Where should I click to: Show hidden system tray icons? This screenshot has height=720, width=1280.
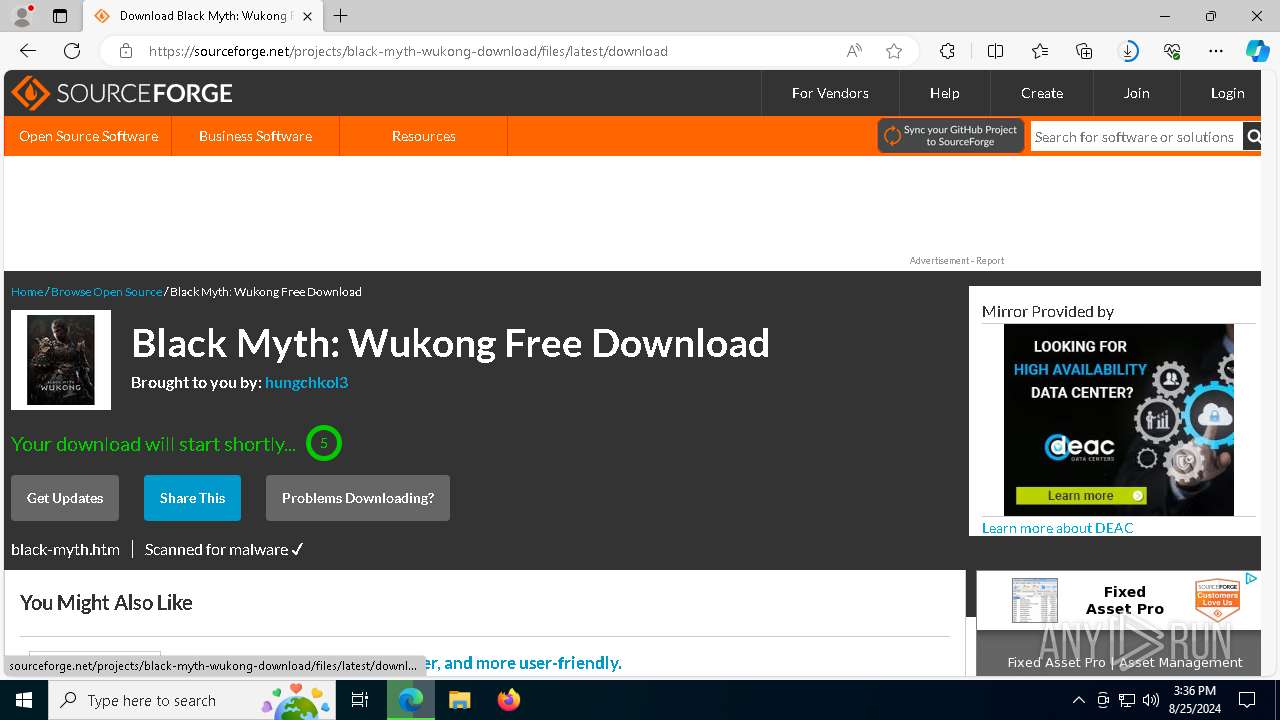[1078, 700]
